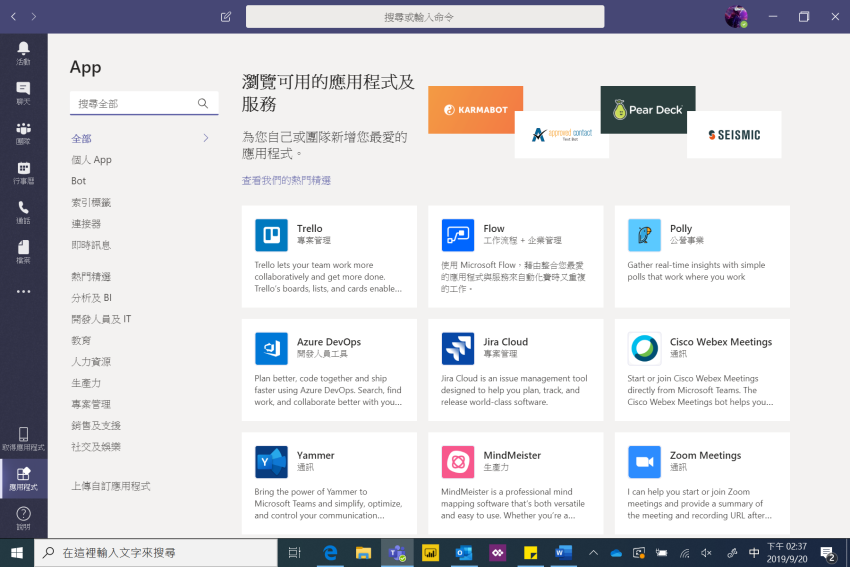The image size is (850, 567).
Task: Select the 個人 App category
Action: pyautogui.click(x=91, y=160)
